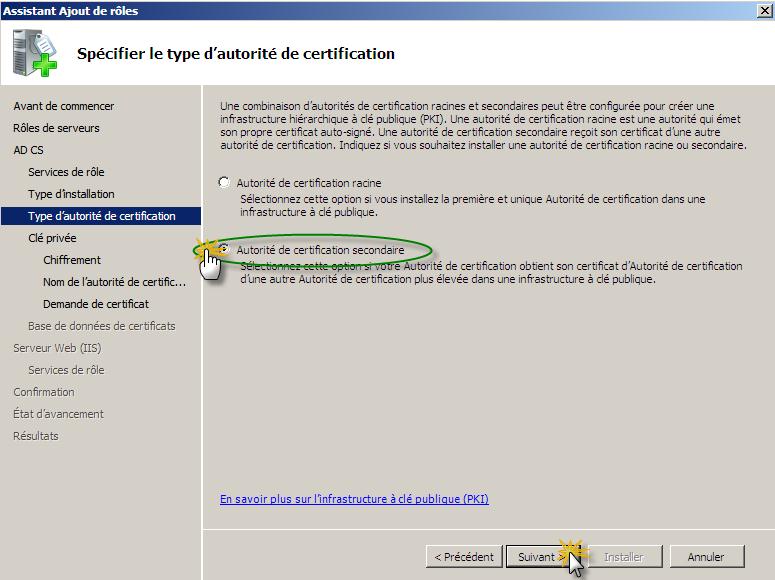The image size is (775, 580).
Task: Open the Demande de certificat step
Action: point(95,304)
